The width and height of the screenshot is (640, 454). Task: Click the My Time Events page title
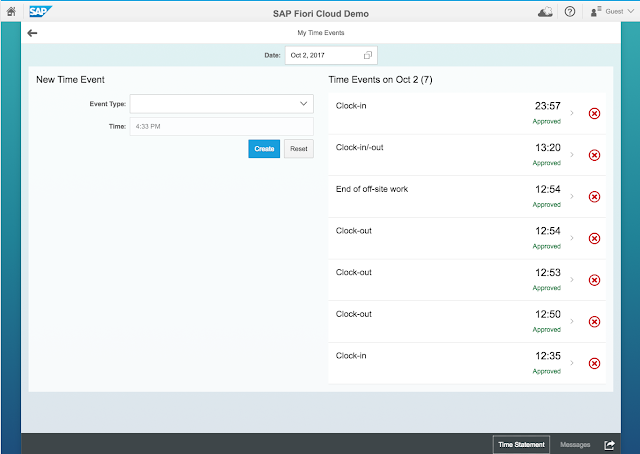(x=321, y=33)
